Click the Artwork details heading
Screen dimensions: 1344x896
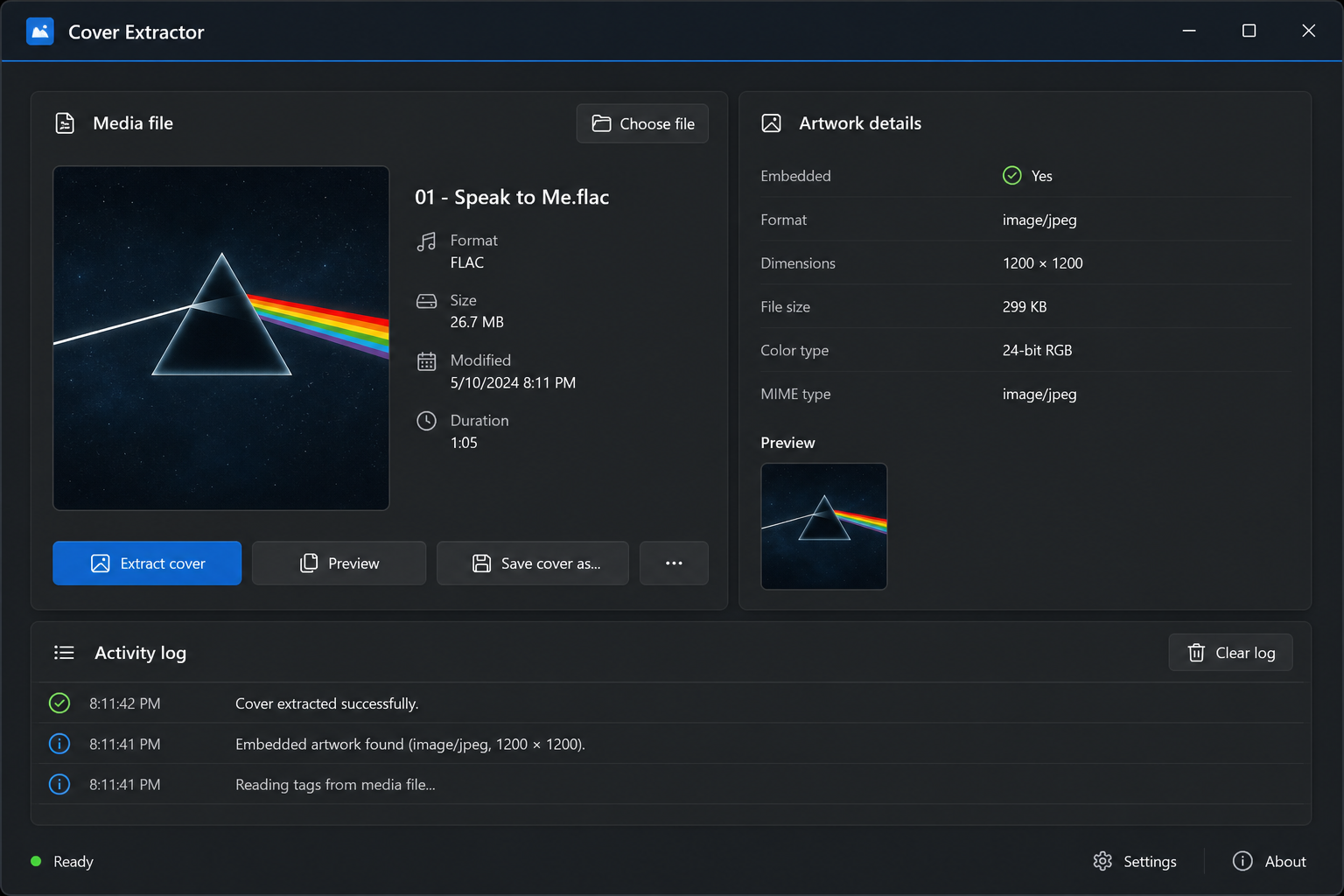(x=860, y=123)
